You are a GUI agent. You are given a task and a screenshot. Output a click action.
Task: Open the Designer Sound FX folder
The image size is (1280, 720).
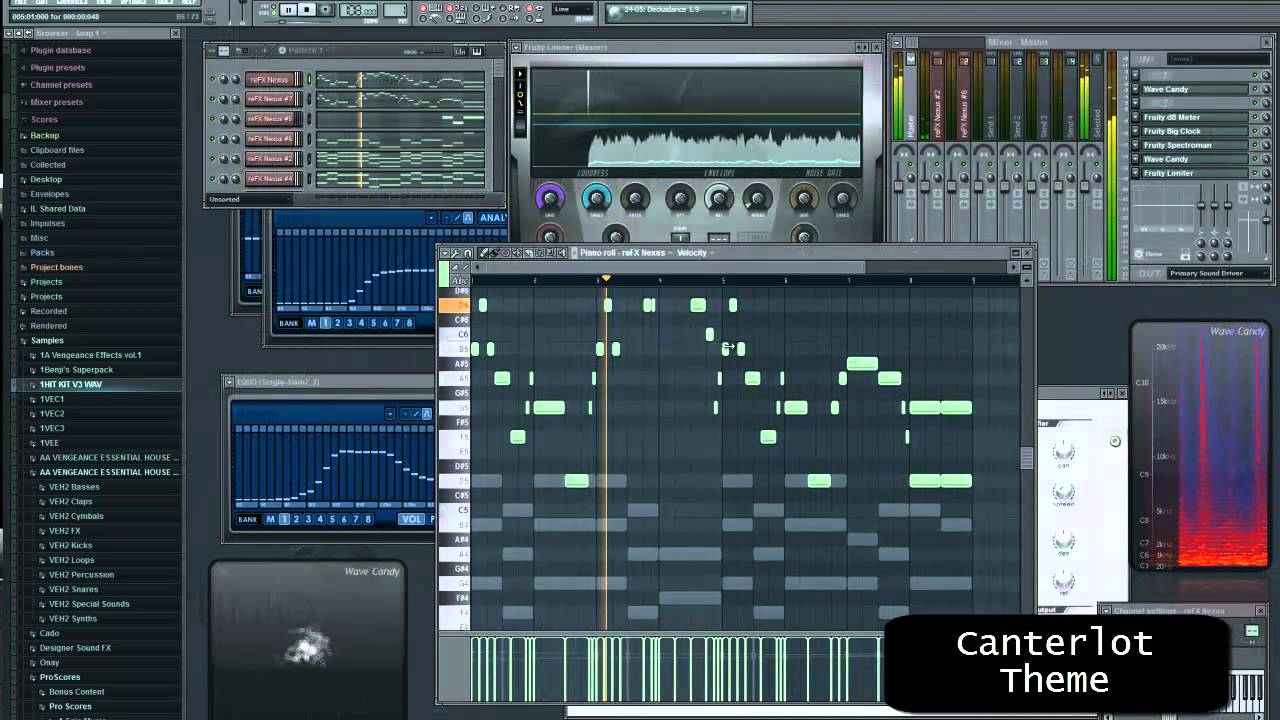click(x=75, y=648)
